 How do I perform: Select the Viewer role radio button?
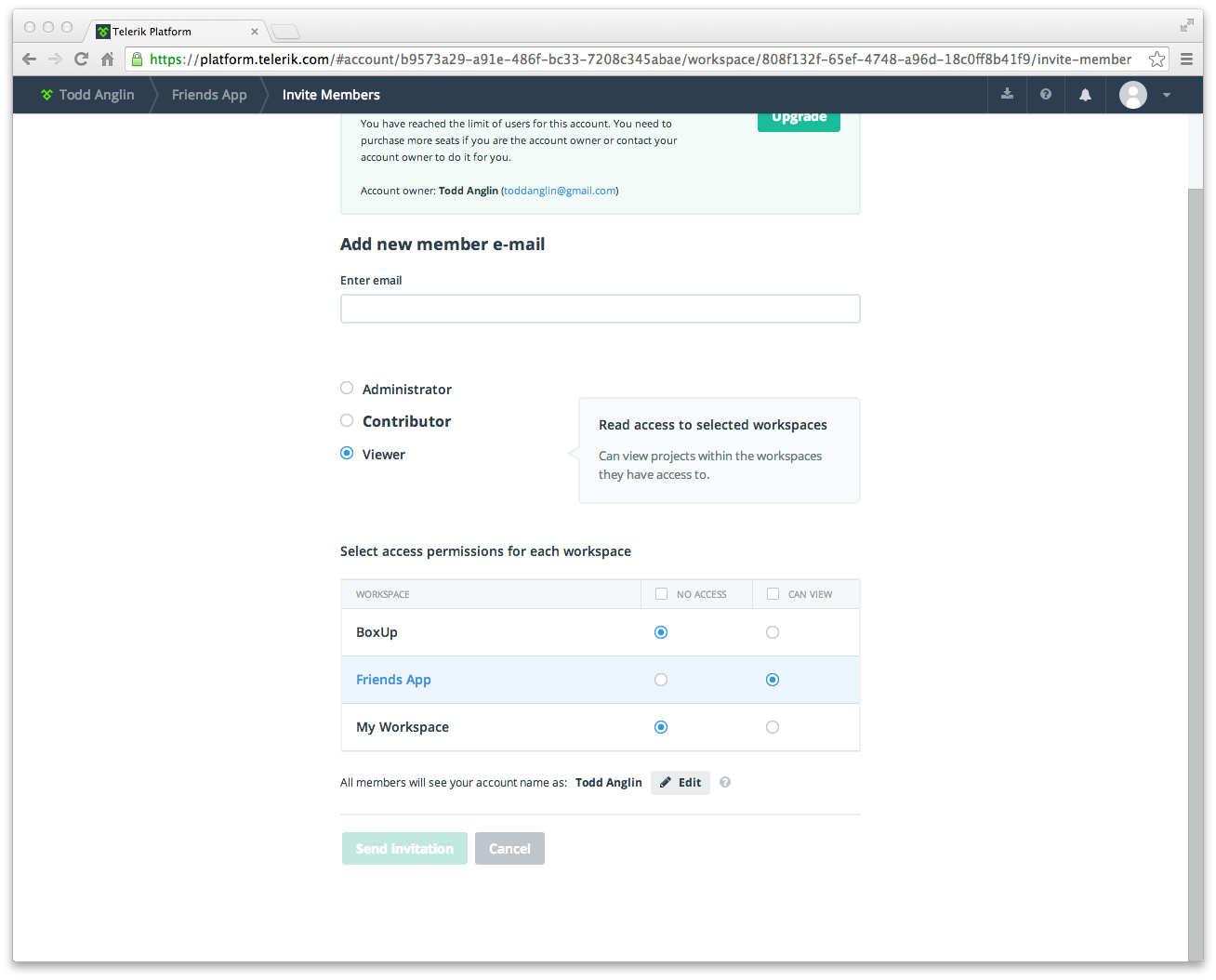tap(347, 454)
